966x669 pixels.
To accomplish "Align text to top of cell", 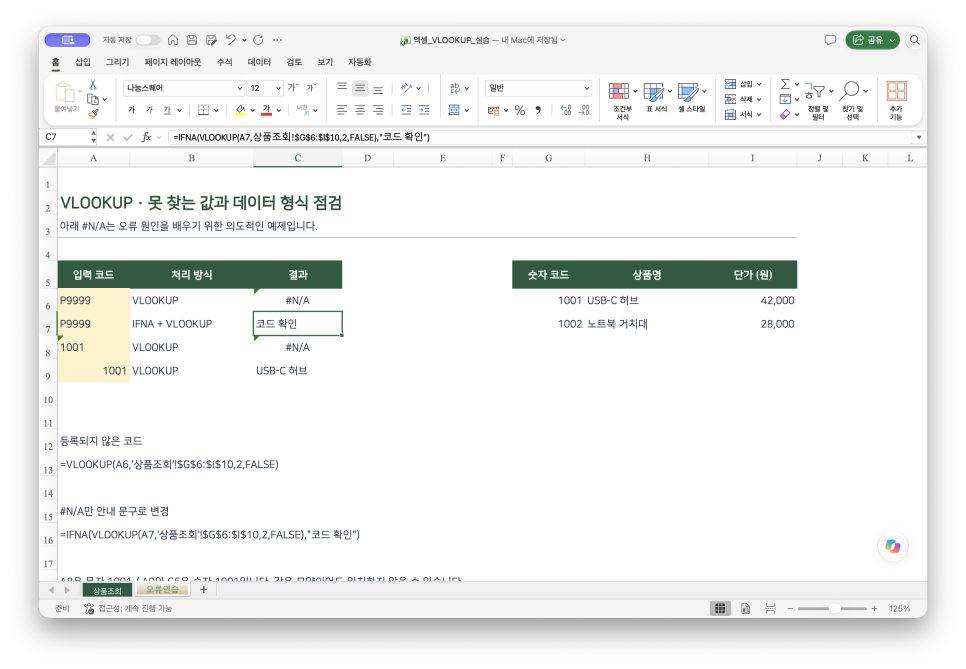I will (x=342, y=87).
